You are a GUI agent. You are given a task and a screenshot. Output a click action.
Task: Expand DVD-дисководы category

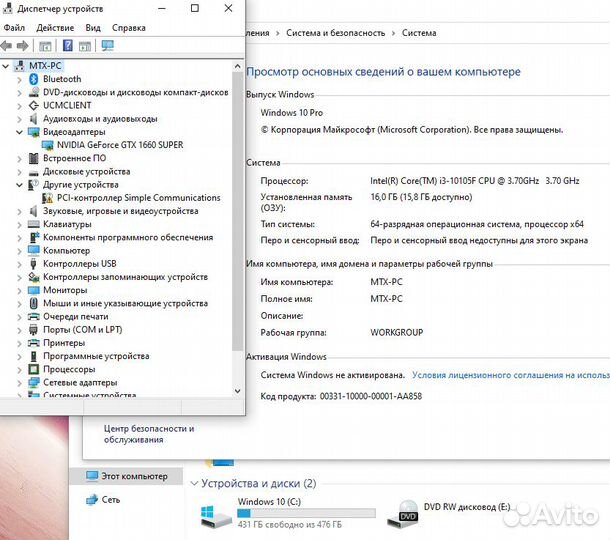point(19,93)
